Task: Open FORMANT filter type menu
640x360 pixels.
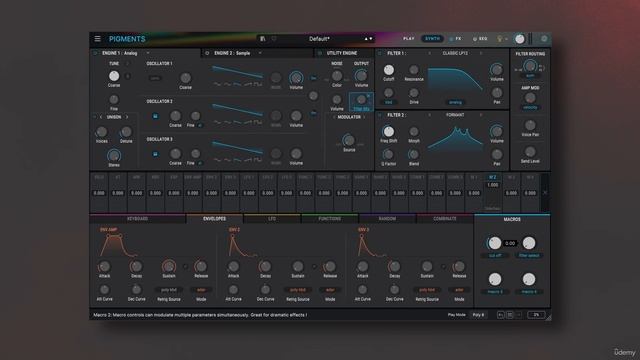Action: coord(455,115)
